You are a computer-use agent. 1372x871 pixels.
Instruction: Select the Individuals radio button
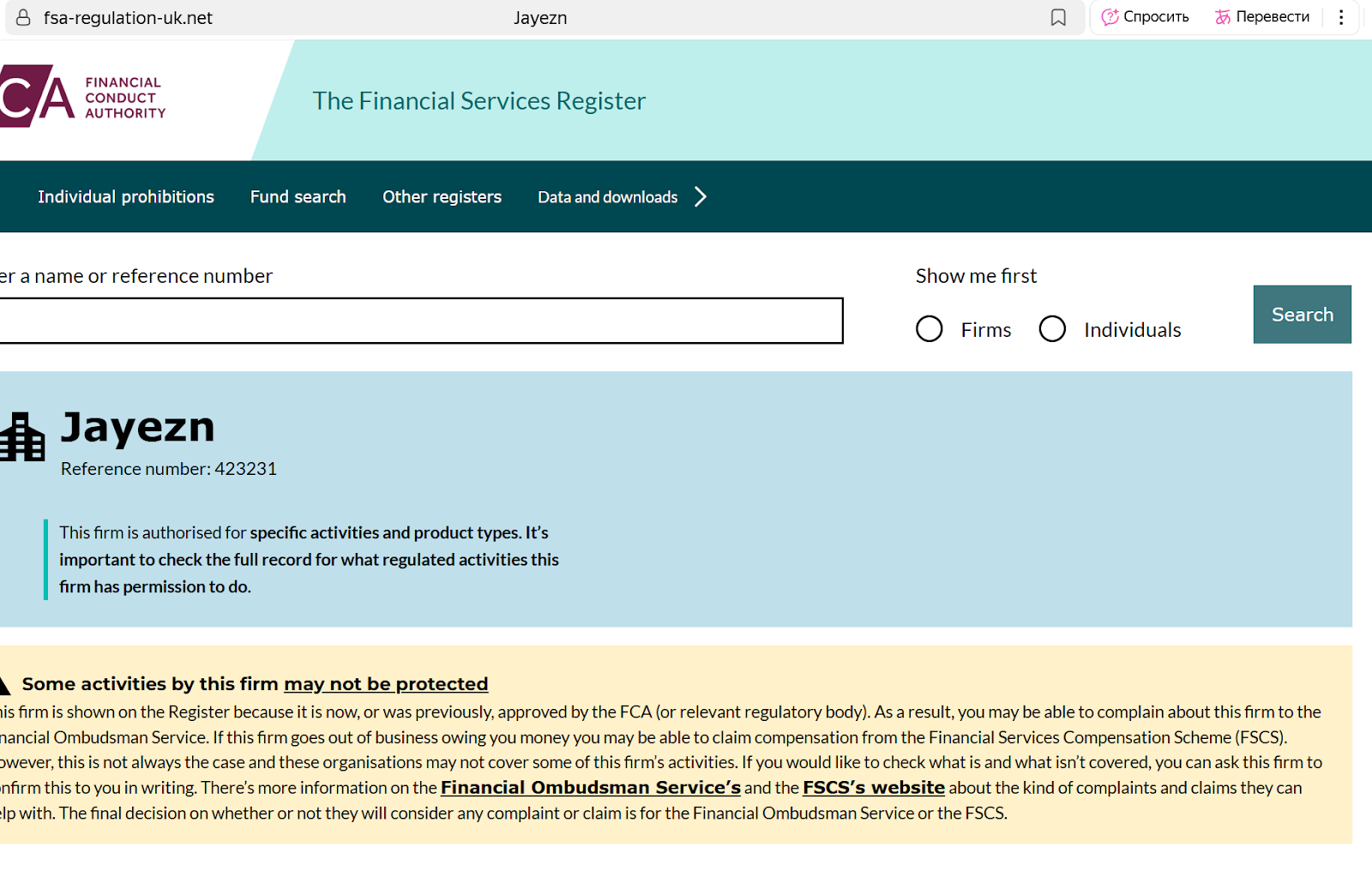(1052, 329)
